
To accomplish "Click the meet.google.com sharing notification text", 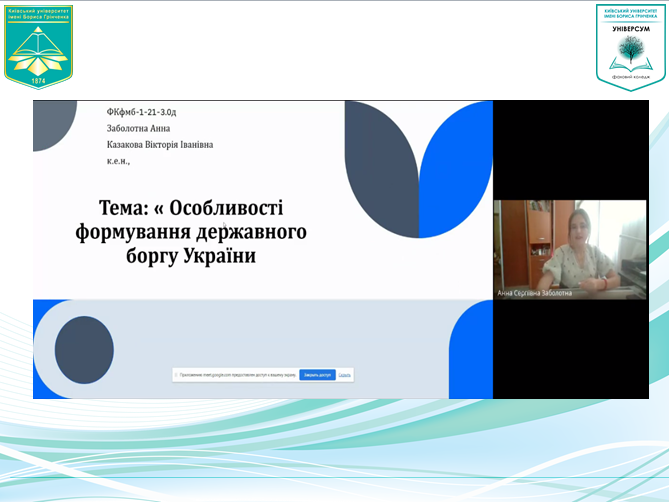I will coord(238,375).
